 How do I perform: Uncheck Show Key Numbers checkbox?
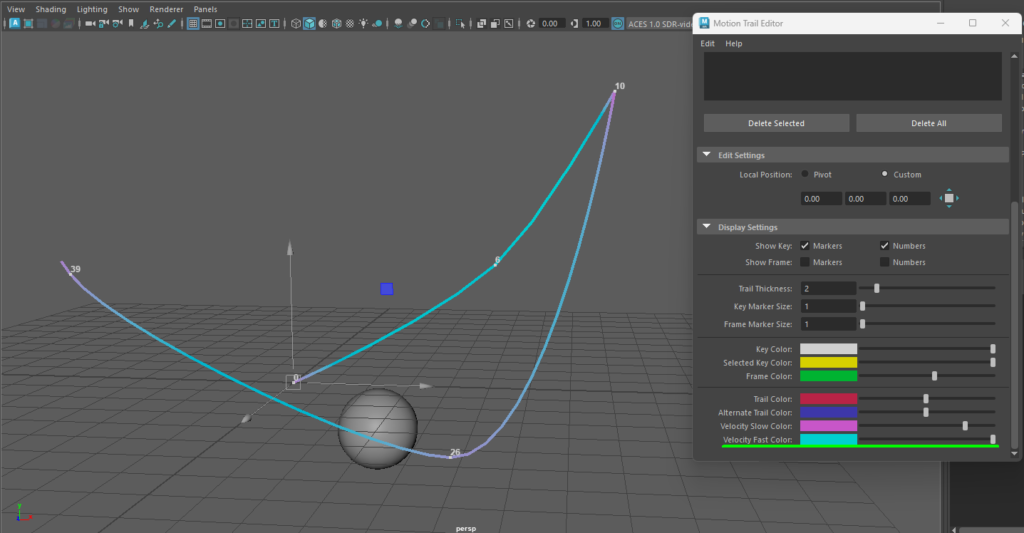pos(885,246)
